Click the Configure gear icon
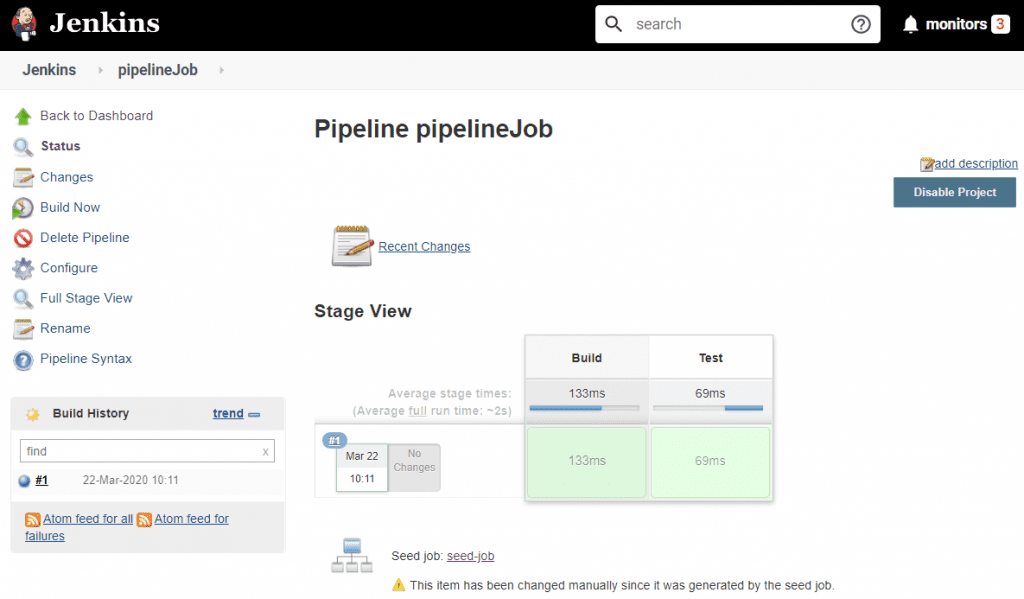 click(23, 268)
